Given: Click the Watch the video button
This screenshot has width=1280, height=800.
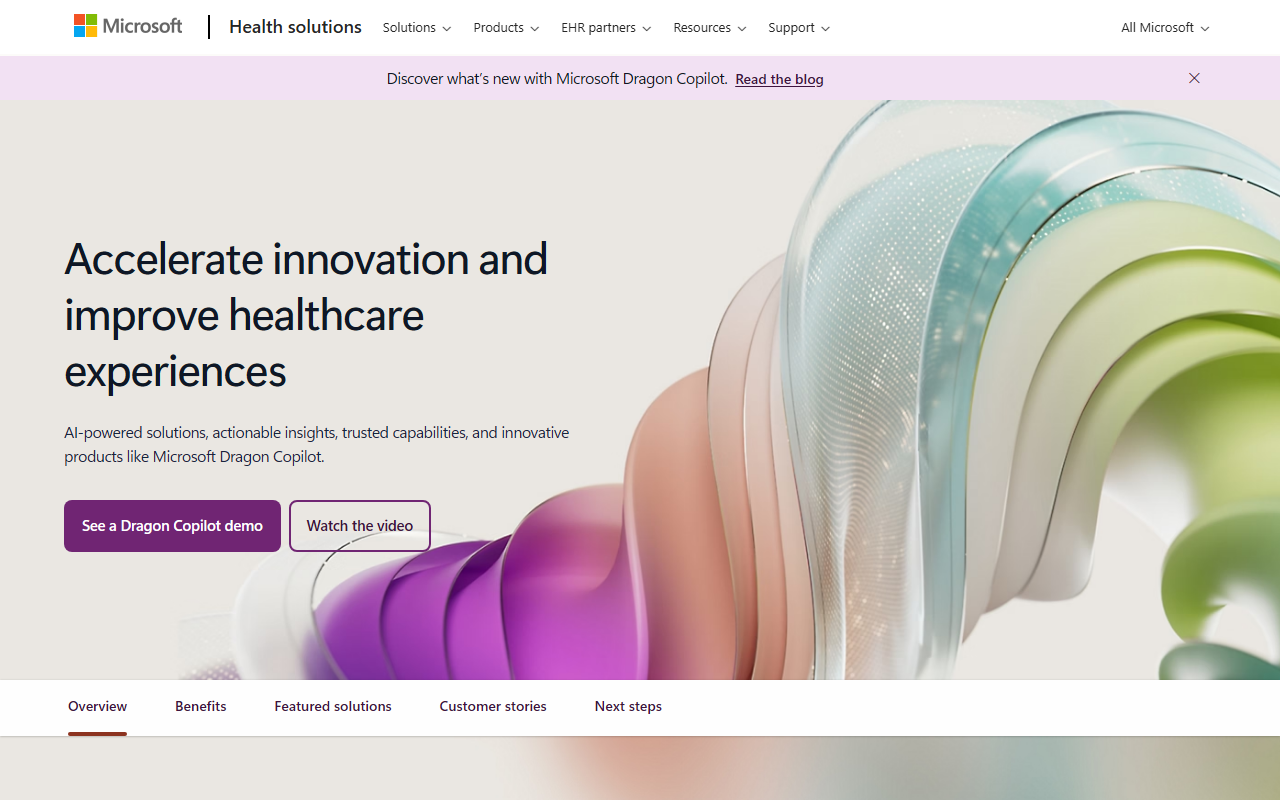Looking at the screenshot, I should (x=360, y=526).
